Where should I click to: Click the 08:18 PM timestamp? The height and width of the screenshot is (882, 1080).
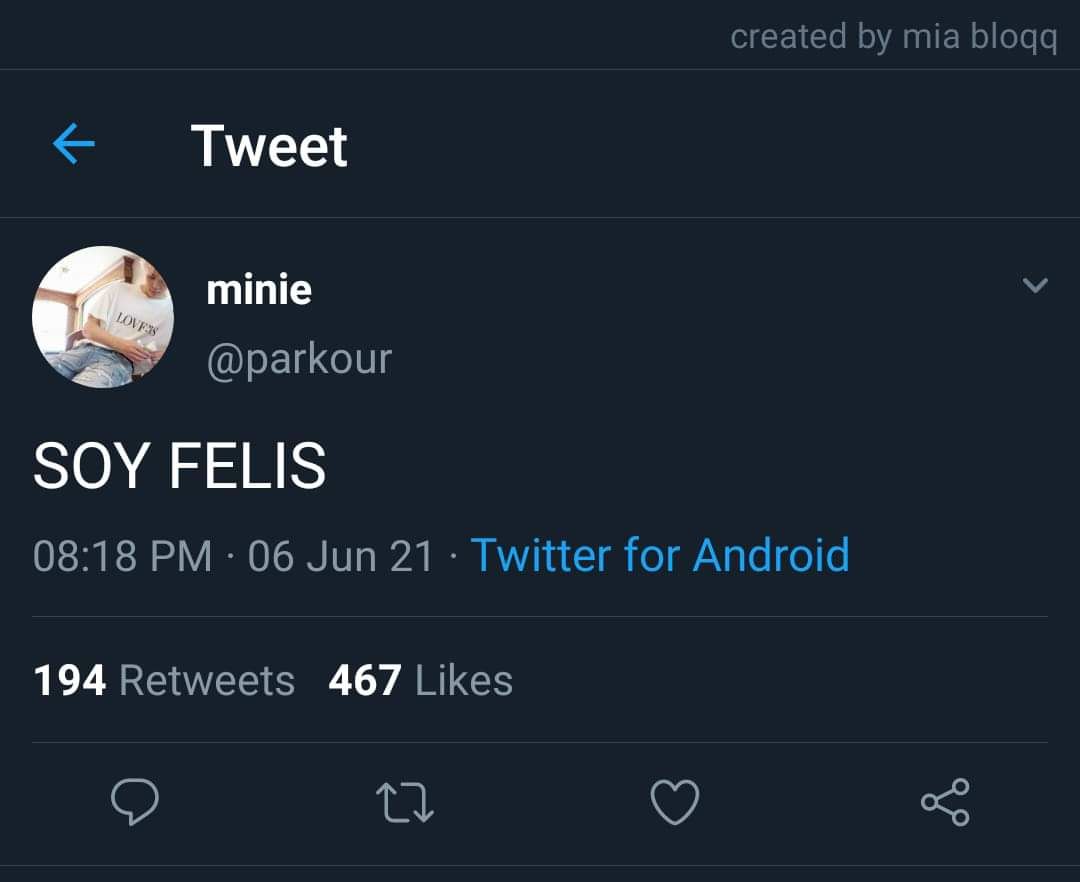coord(123,556)
